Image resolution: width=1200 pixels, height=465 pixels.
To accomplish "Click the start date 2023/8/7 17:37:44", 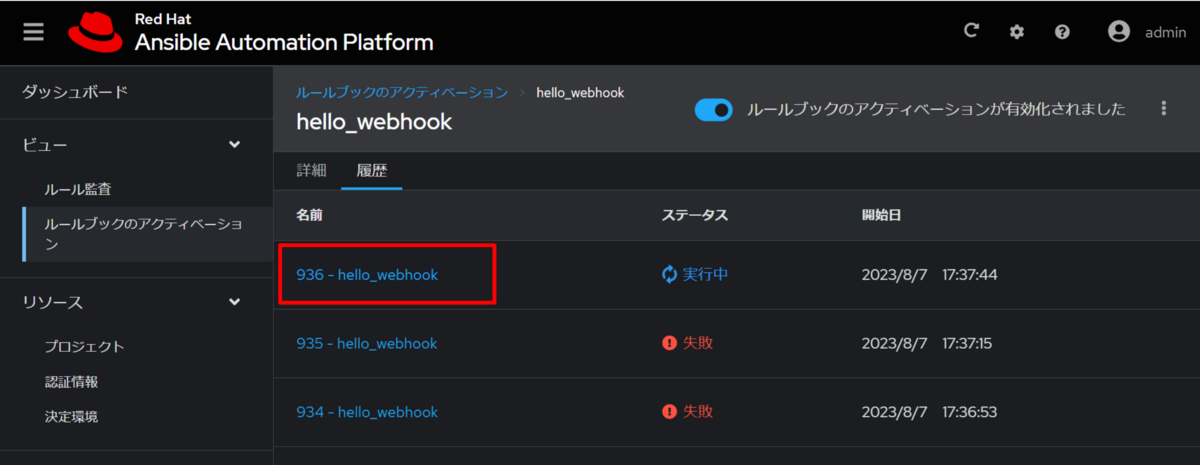I will pyautogui.click(x=929, y=274).
